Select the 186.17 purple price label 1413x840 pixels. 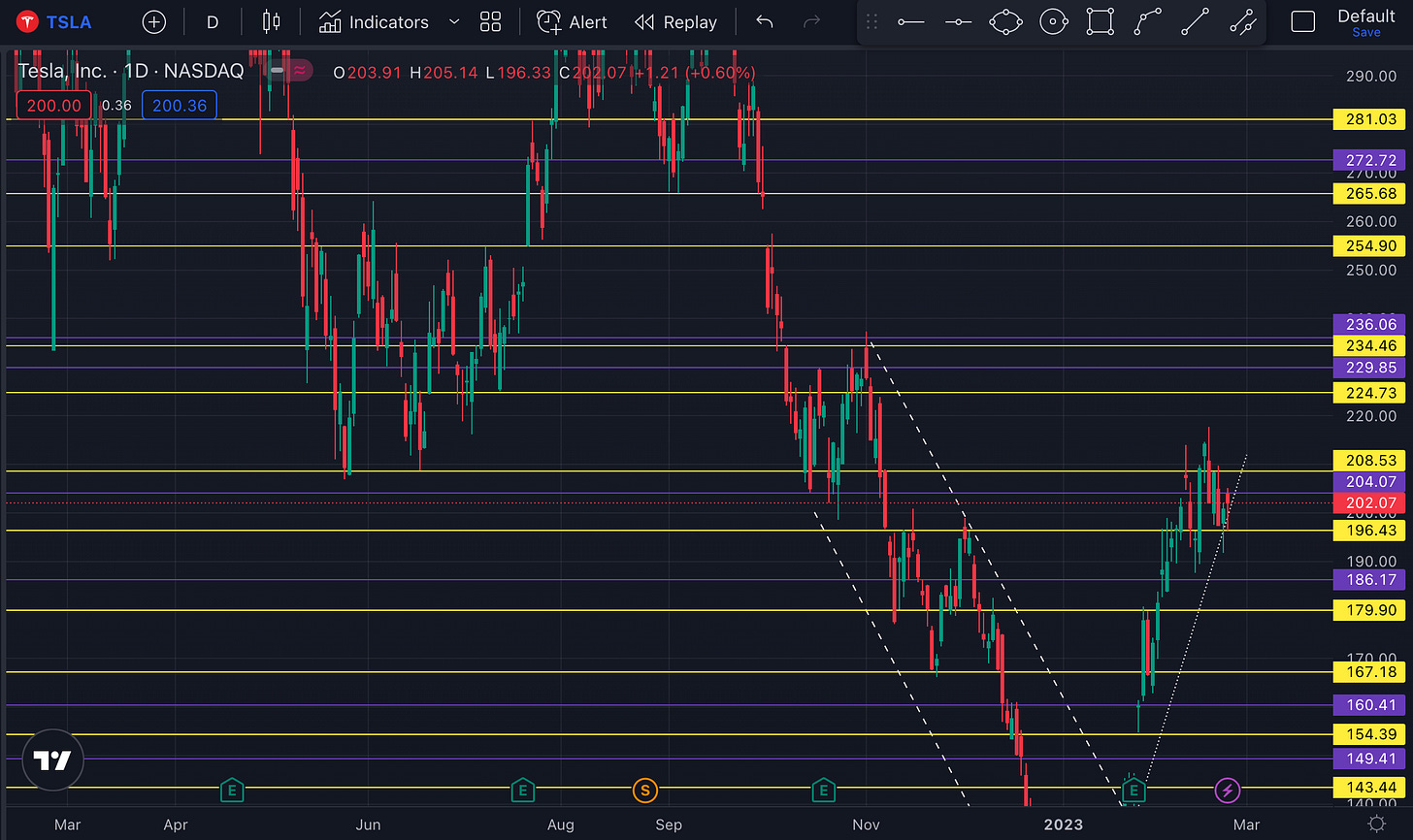(1371, 579)
